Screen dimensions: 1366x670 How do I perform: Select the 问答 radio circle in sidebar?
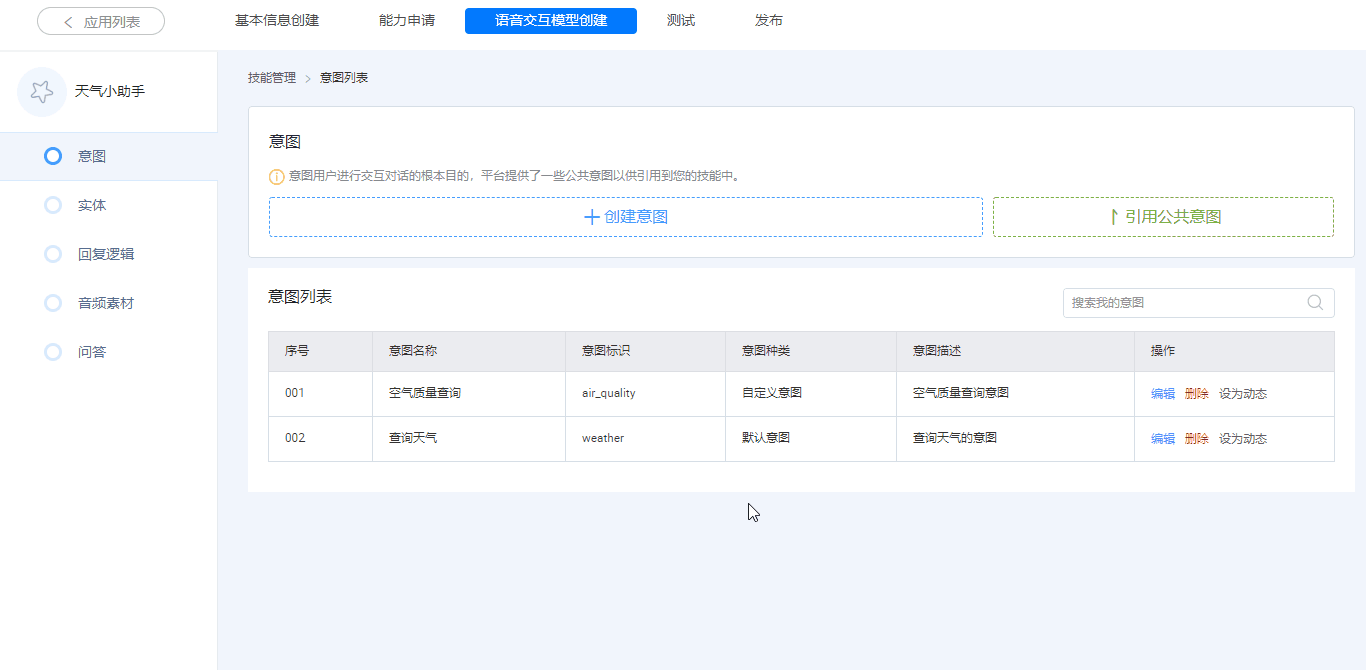click(53, 352)
